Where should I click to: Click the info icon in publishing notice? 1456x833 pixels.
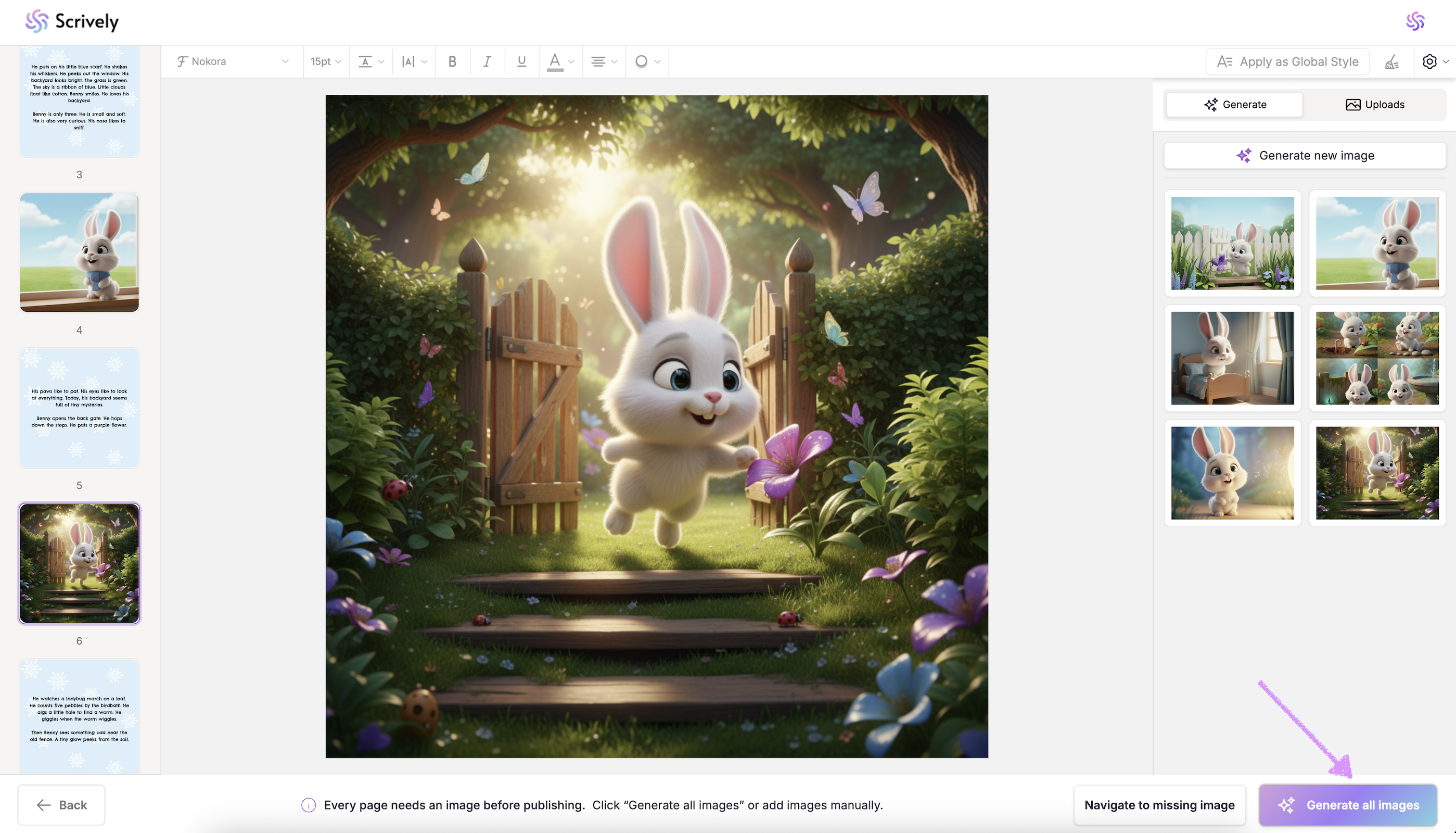coord(309,805)
